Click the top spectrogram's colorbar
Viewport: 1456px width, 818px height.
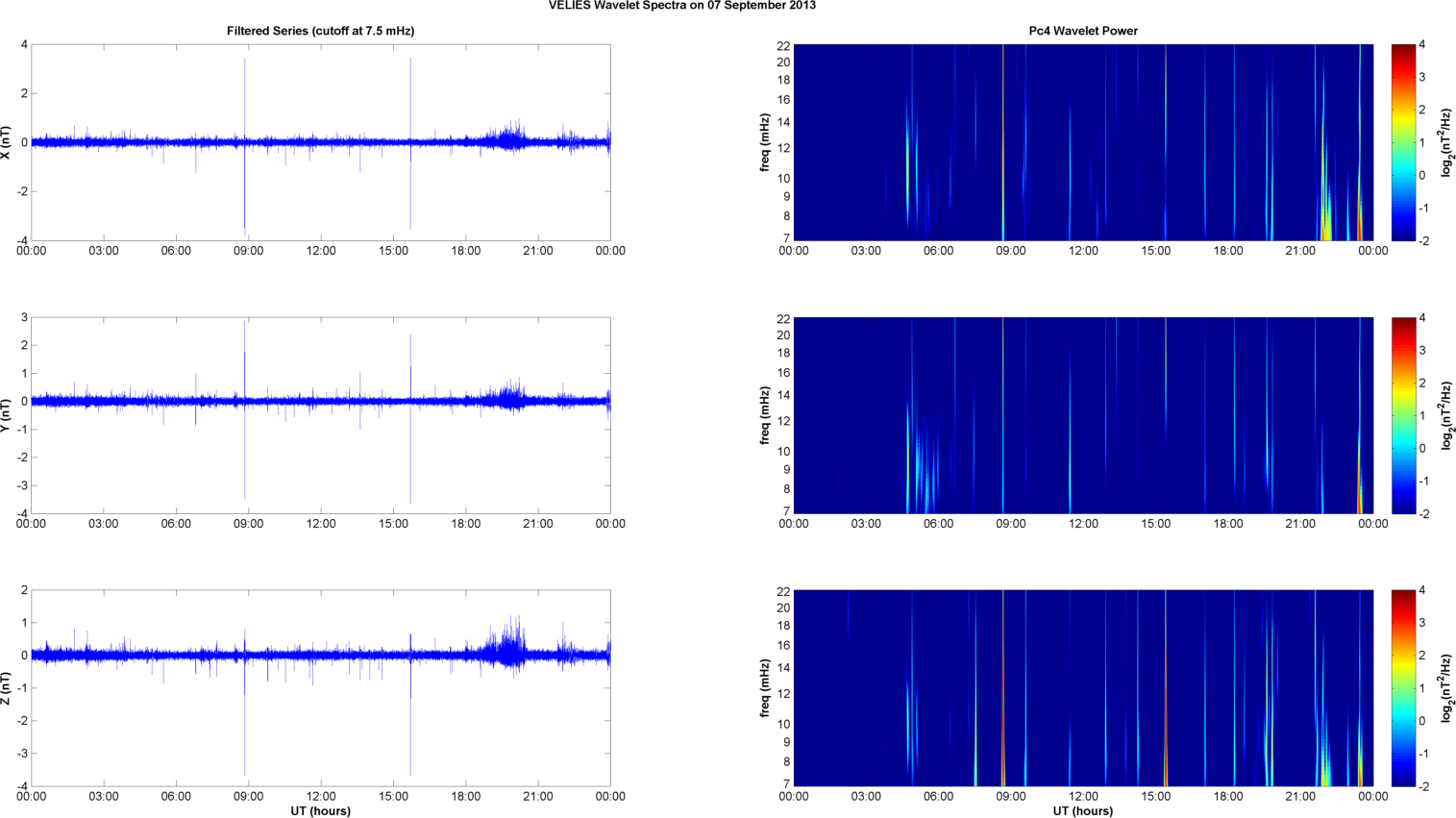click(x=1403, y=142)
